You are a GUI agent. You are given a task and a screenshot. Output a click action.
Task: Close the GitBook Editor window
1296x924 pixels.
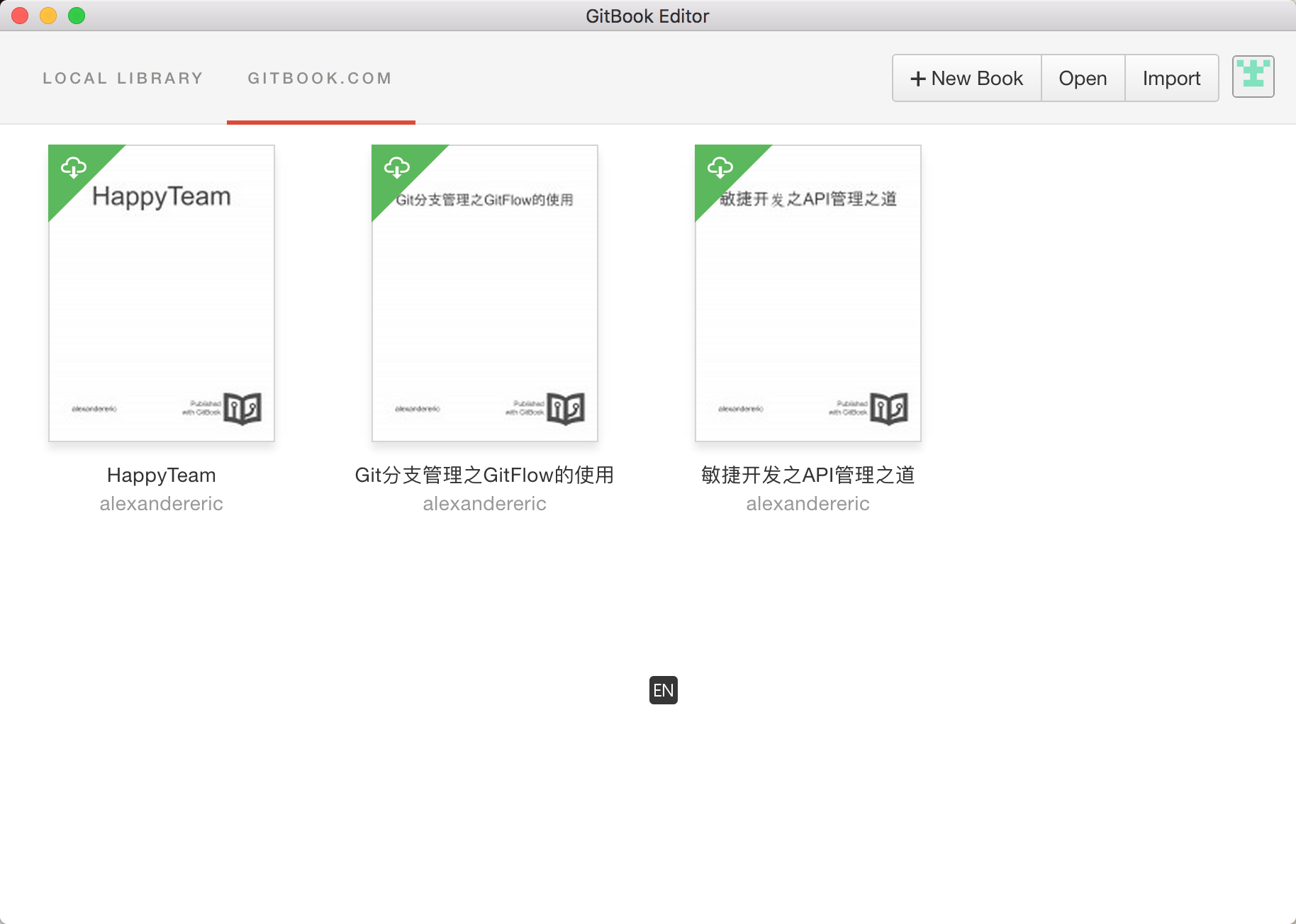tap(20, 16)
